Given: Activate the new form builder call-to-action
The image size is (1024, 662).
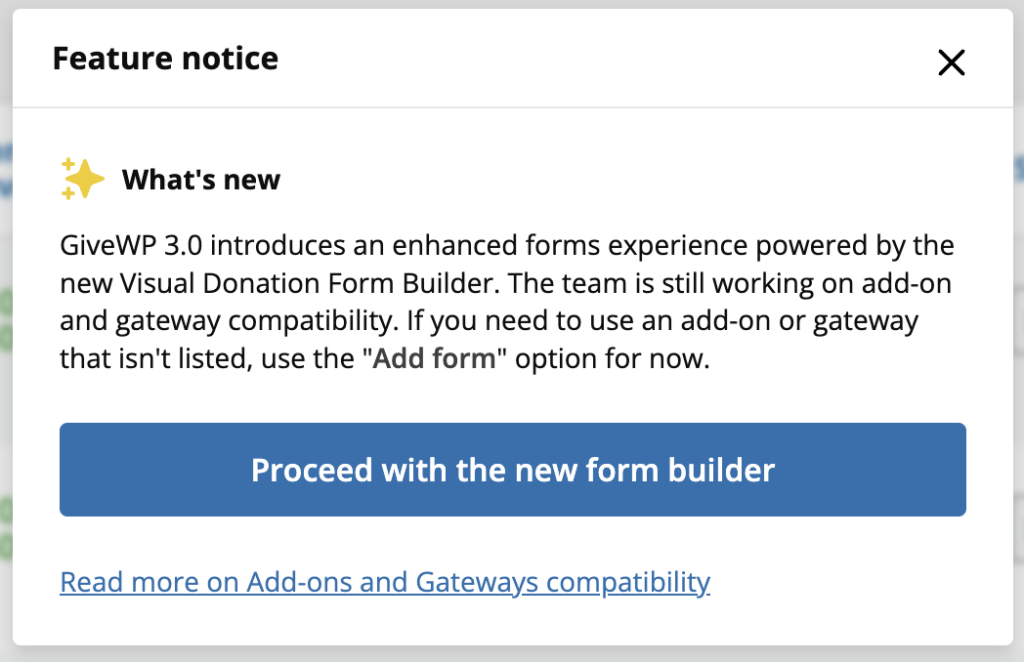Looking at the screenshot, I should click(x=512, y=469).
